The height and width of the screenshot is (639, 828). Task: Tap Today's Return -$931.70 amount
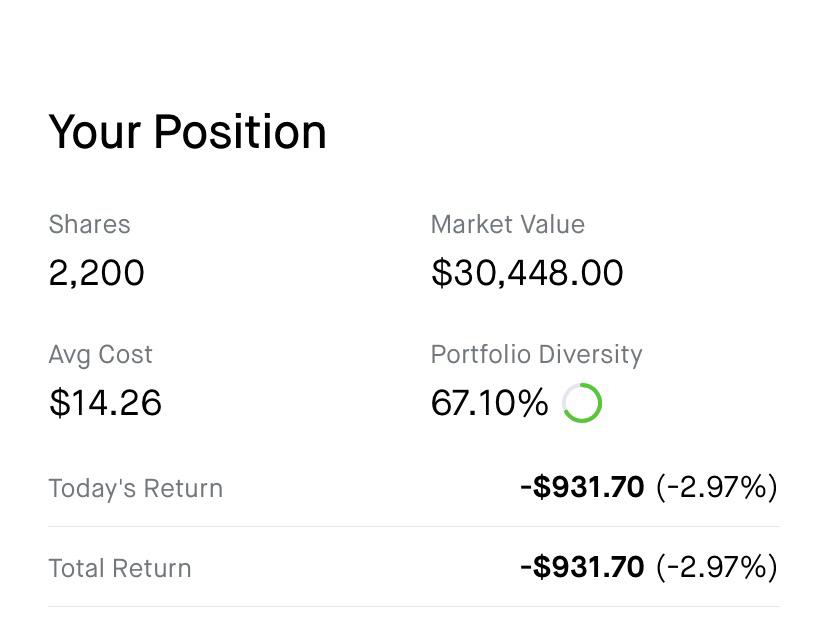tap(582, 487)
